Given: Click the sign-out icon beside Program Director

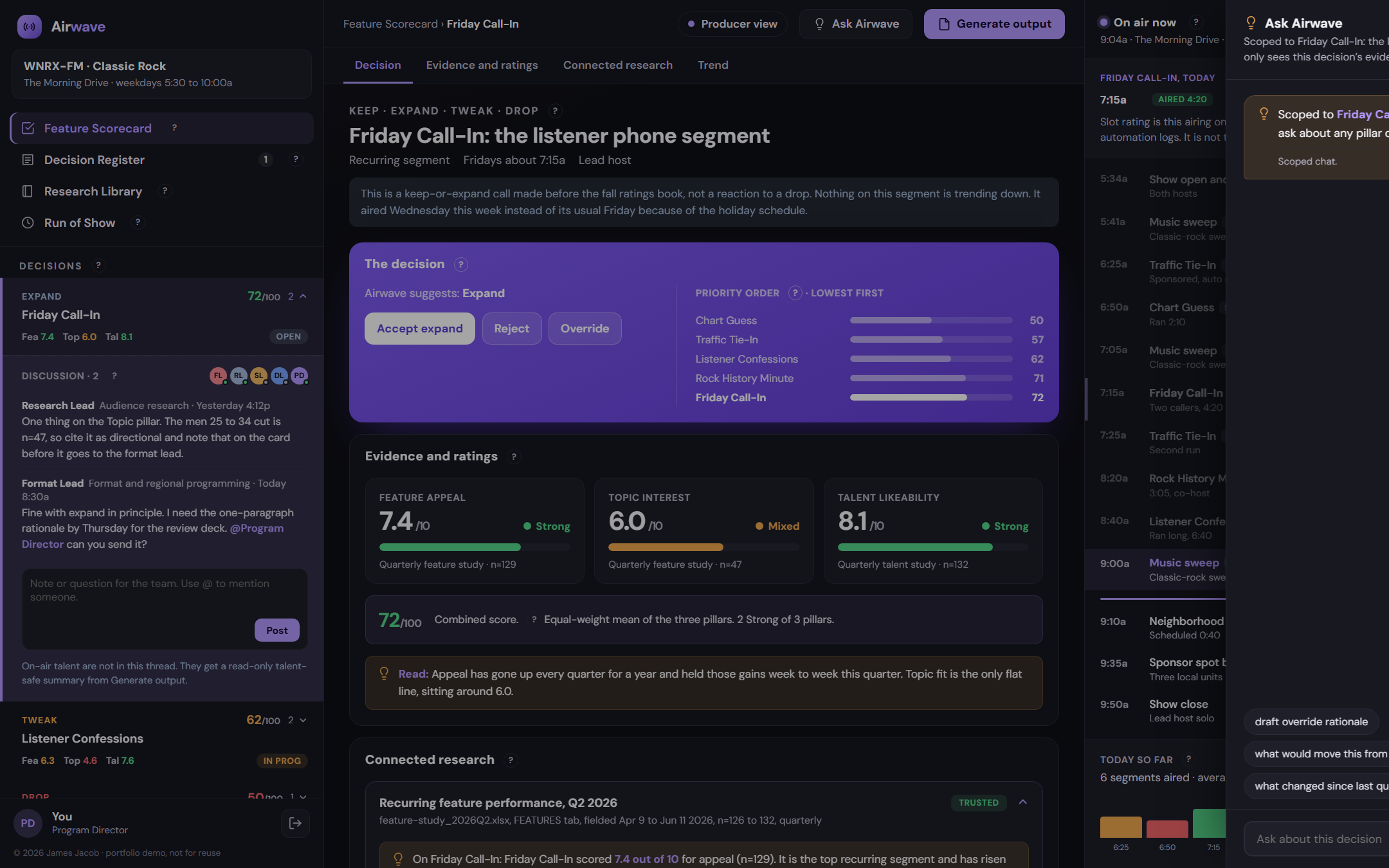Looking at the screenshot, I should pos(295,823).
